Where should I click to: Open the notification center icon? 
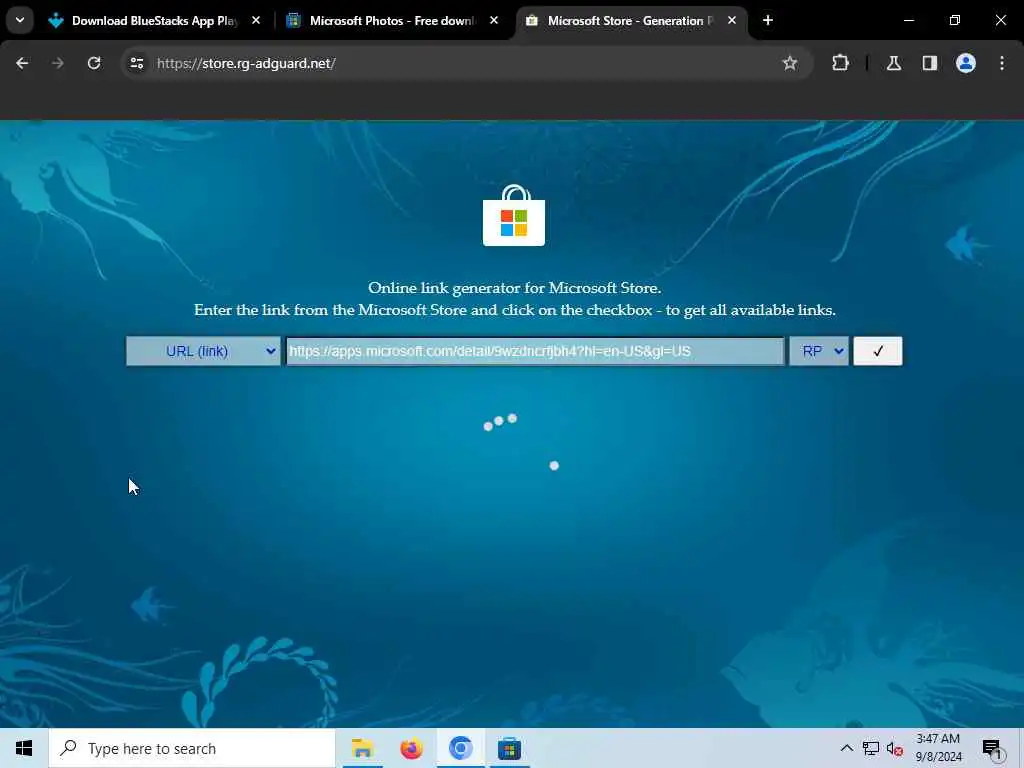coord(992,749)
